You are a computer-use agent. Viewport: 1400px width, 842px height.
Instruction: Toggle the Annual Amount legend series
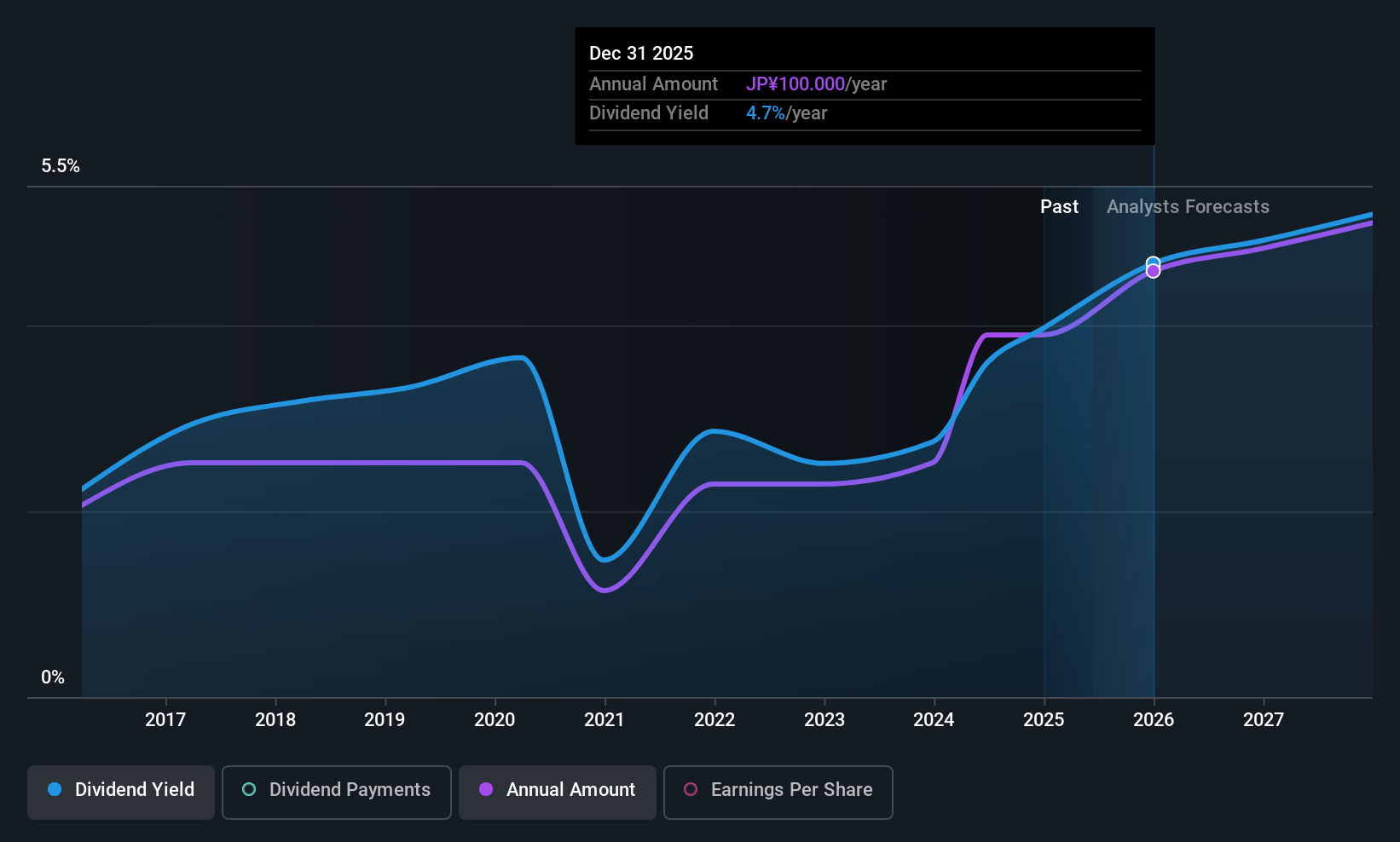(558, 793)
